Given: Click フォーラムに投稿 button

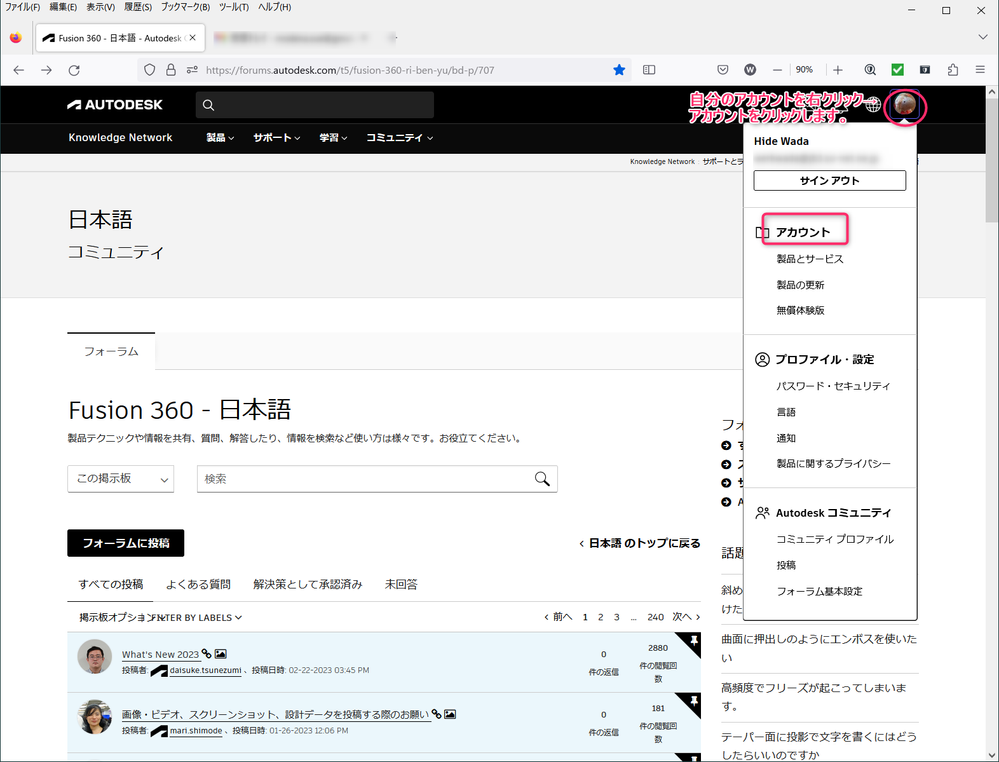Looking at the screenshot, I should (126, 543).
